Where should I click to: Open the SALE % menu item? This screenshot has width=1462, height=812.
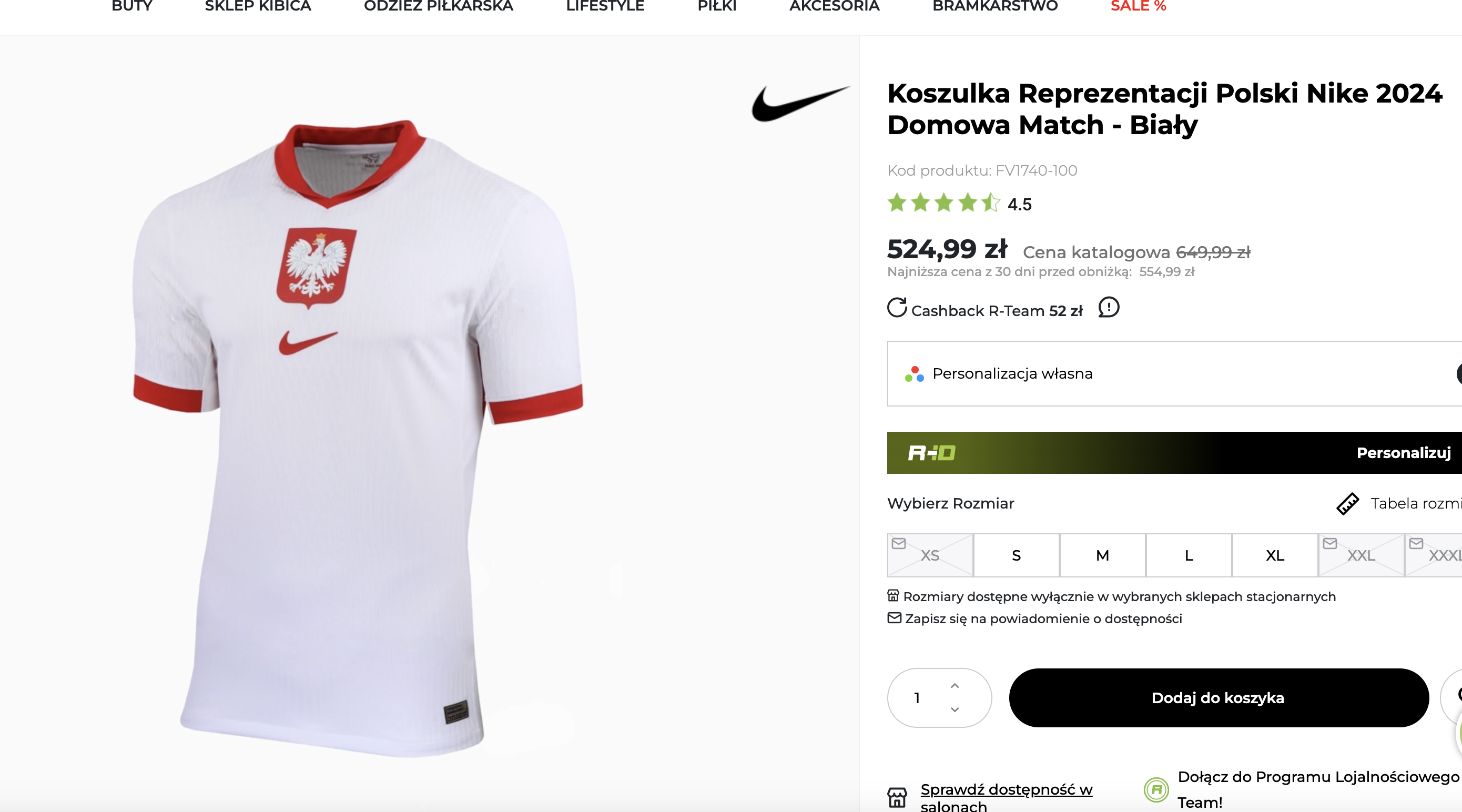coord(1138,7)
